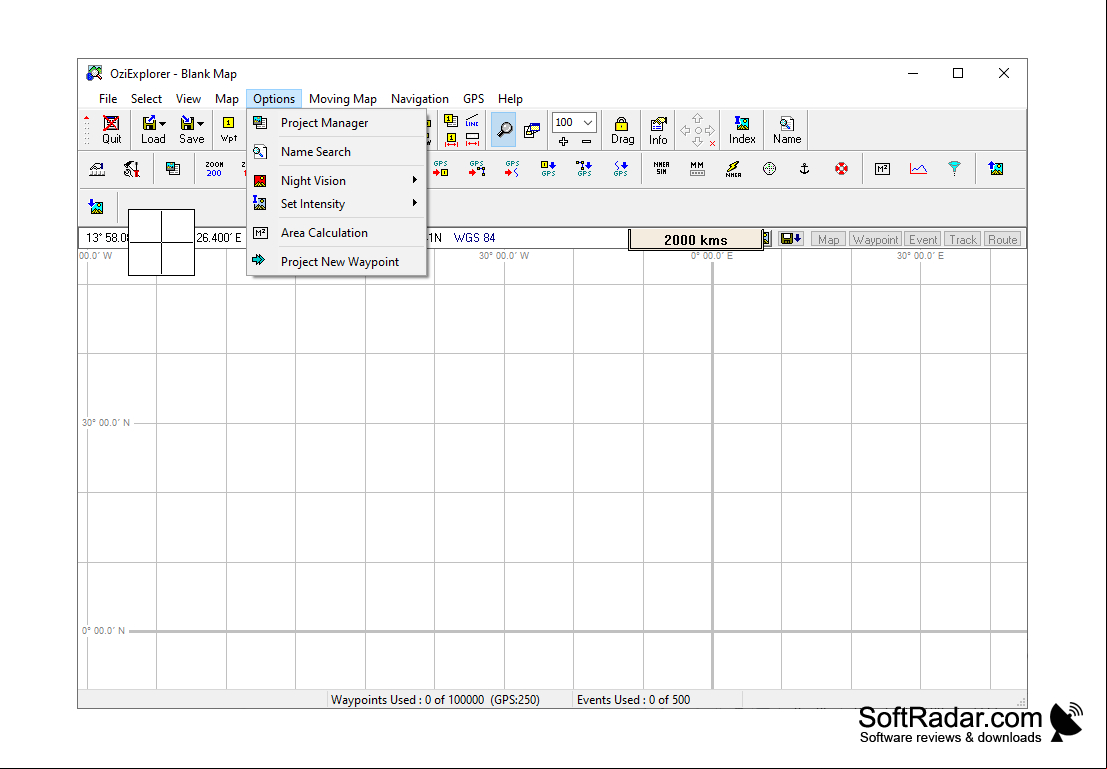Click the configuration tools icon
Viewport: 1107px width, 769px height.
point(131,169)
